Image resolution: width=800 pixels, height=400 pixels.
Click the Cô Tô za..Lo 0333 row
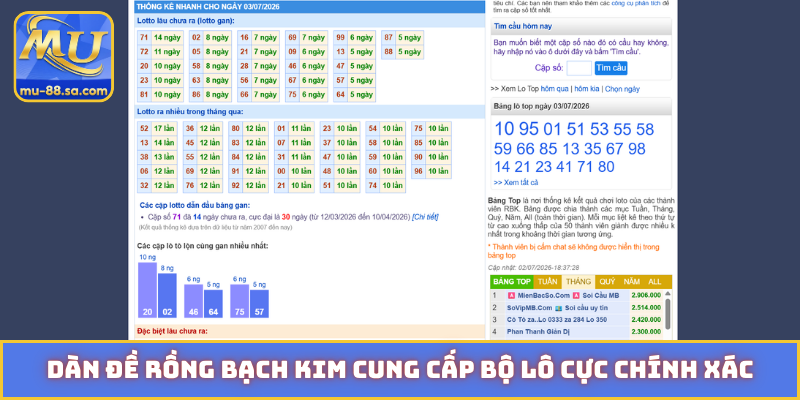(x=577, y=320)
